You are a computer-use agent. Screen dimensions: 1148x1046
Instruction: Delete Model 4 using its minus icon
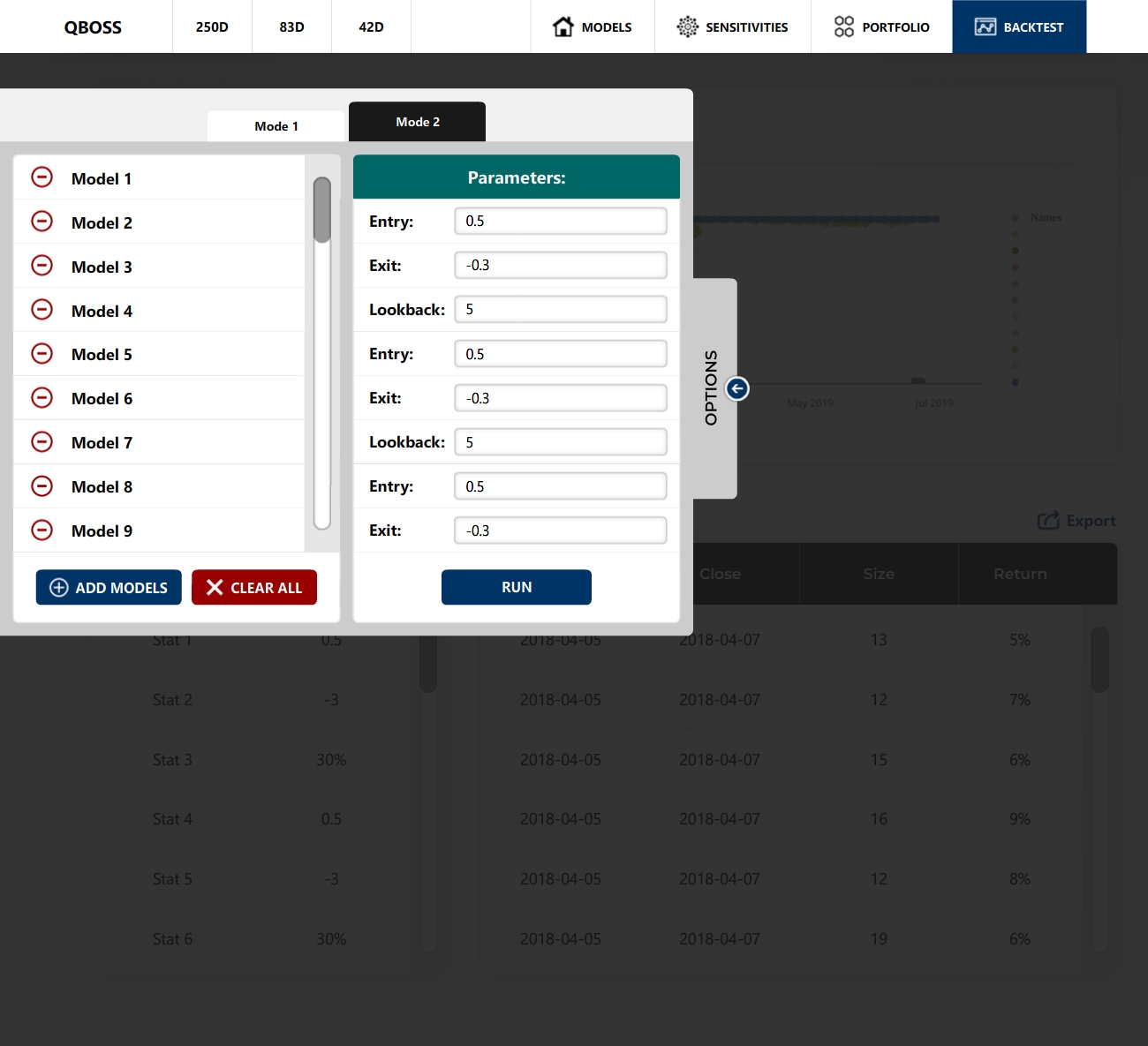pyautogui.click(x=42, y=310)
